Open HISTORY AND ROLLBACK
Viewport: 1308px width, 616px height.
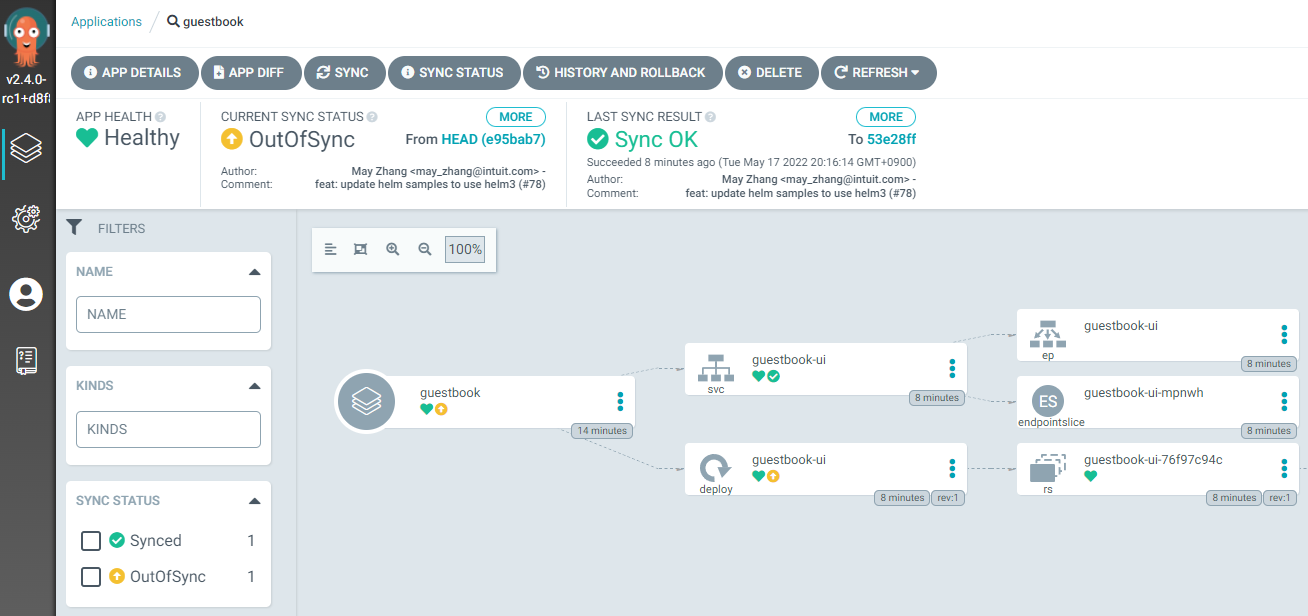(x=622, y=73)
